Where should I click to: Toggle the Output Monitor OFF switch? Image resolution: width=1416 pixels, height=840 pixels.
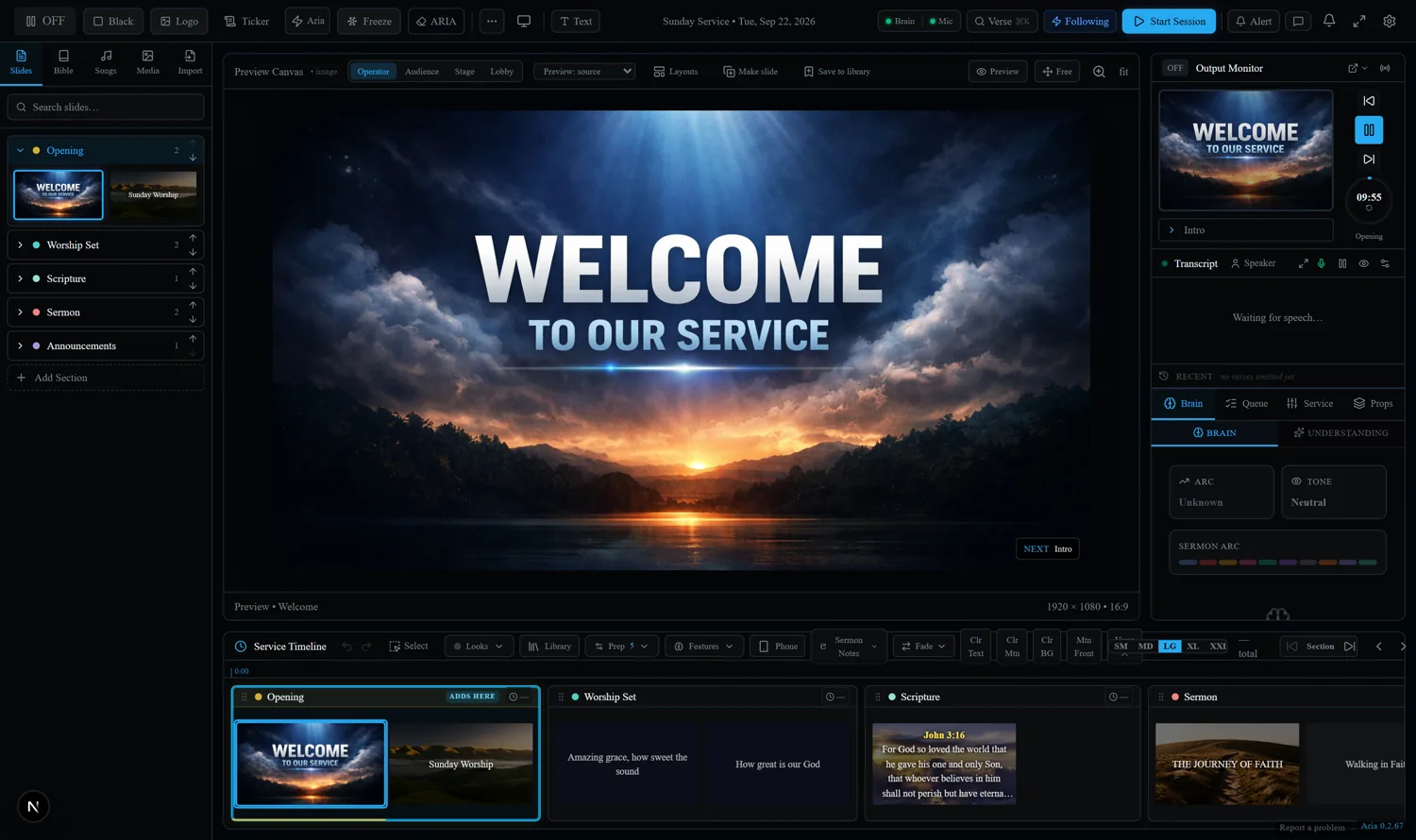coord(1175,68)
